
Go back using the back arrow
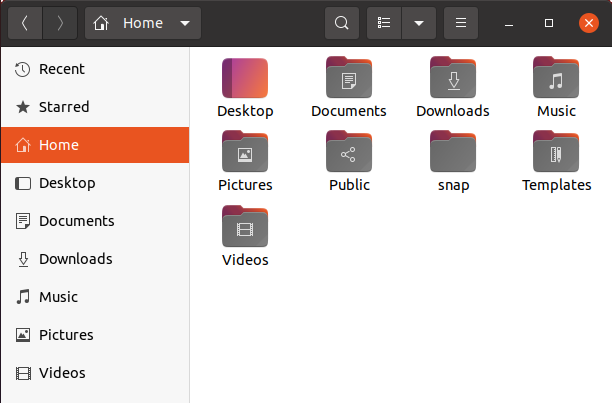pos(25,23)
